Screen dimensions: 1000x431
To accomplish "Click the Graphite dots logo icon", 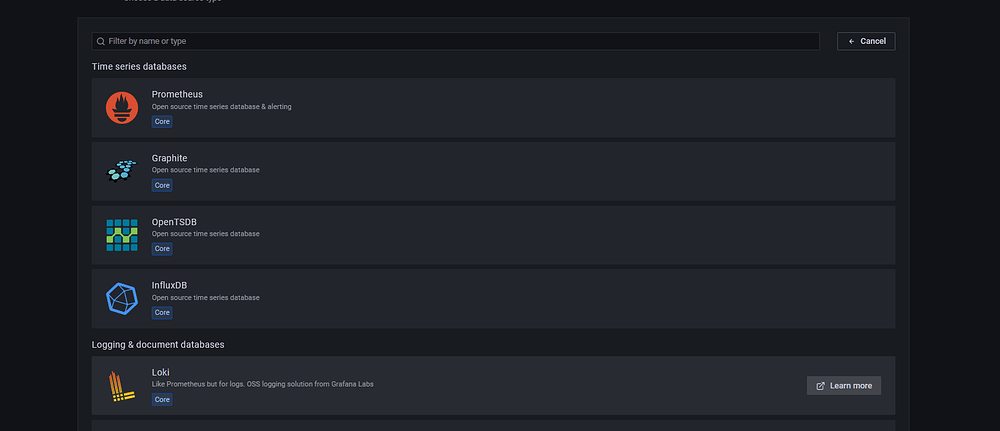I will click(122, 171).
